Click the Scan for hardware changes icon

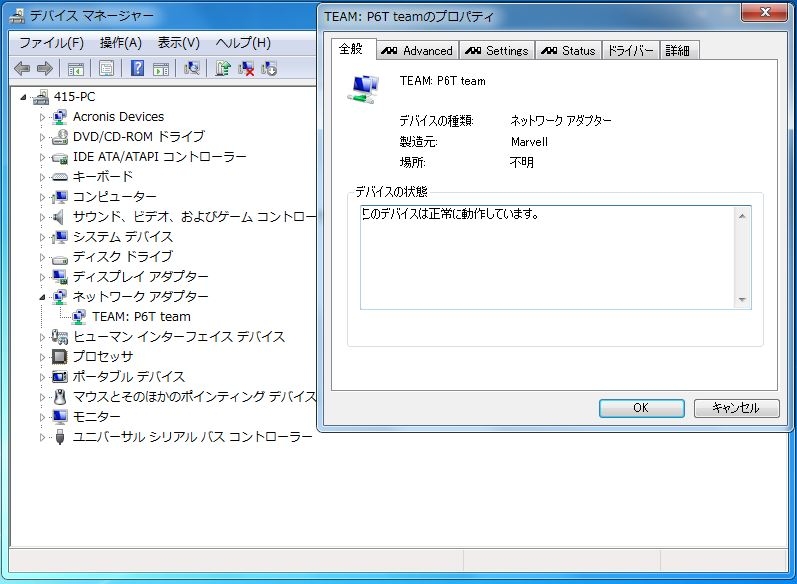tap(192, 68)
